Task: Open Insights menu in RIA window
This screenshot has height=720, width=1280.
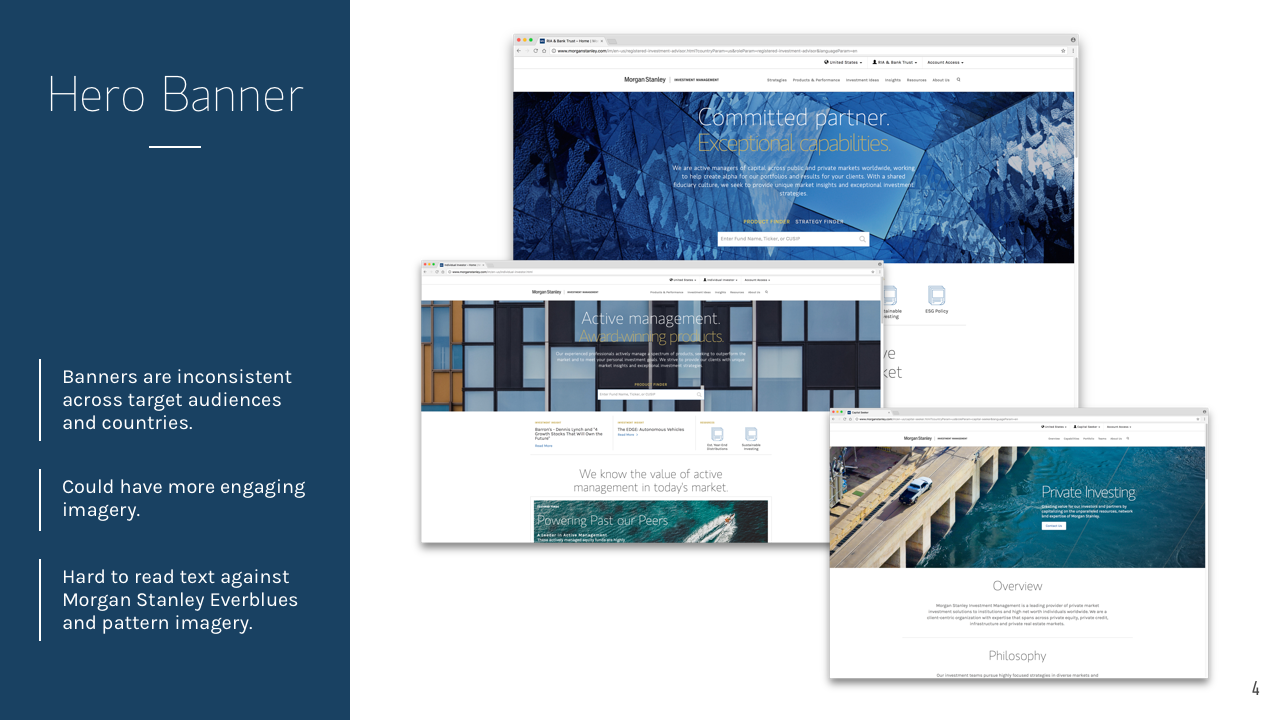Action: [x=893, y=79]
